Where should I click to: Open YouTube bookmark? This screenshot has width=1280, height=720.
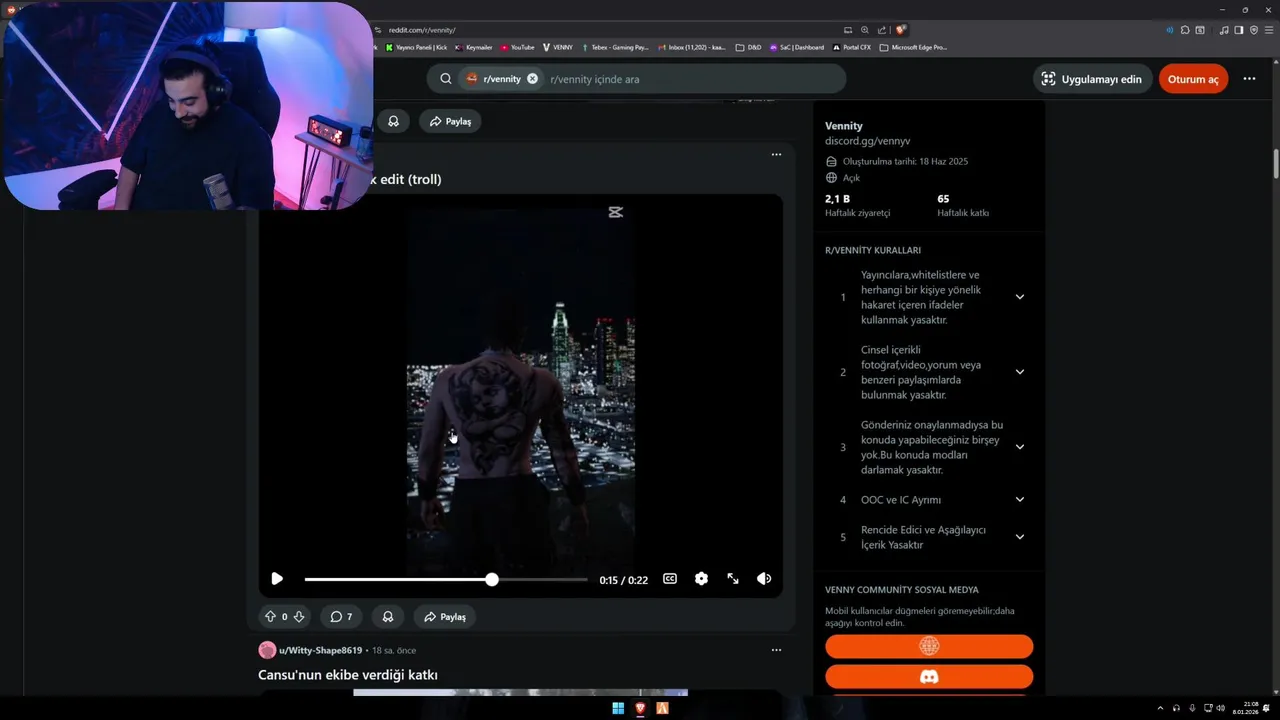coord(517,47)
